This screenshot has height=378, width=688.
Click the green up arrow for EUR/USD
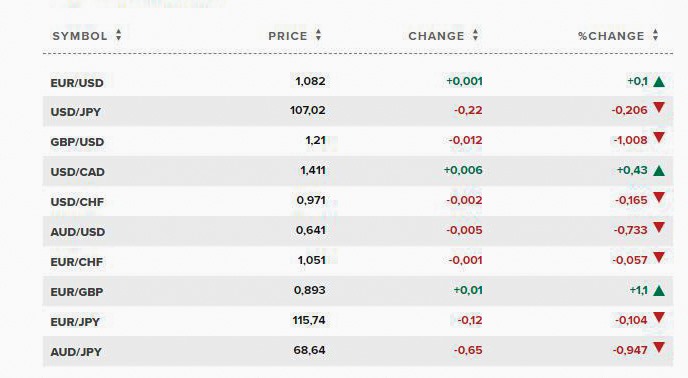pos(659,82)
